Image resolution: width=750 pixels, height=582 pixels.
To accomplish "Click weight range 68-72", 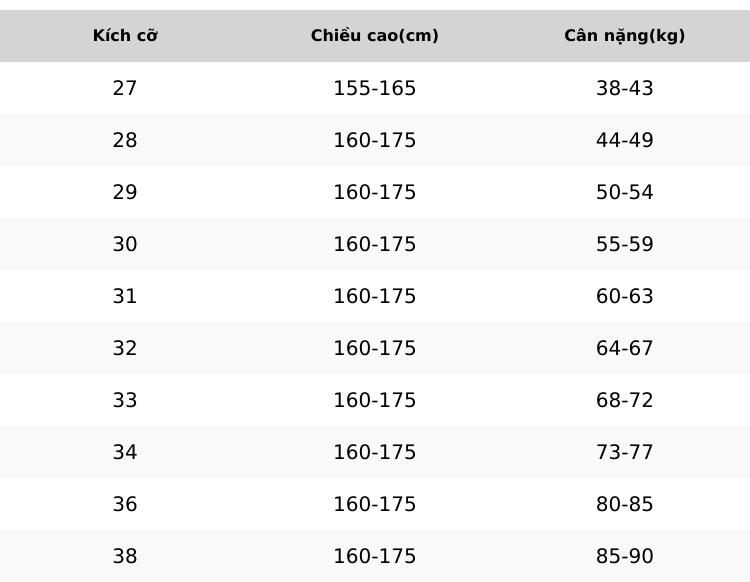I will (624, 400).
